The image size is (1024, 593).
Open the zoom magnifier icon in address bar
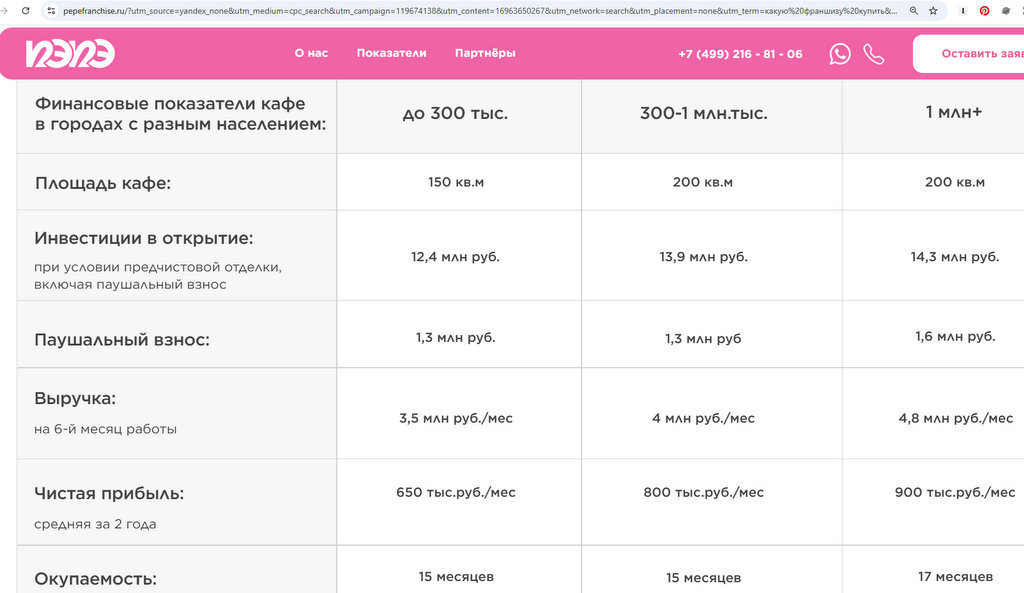[914, 11]
